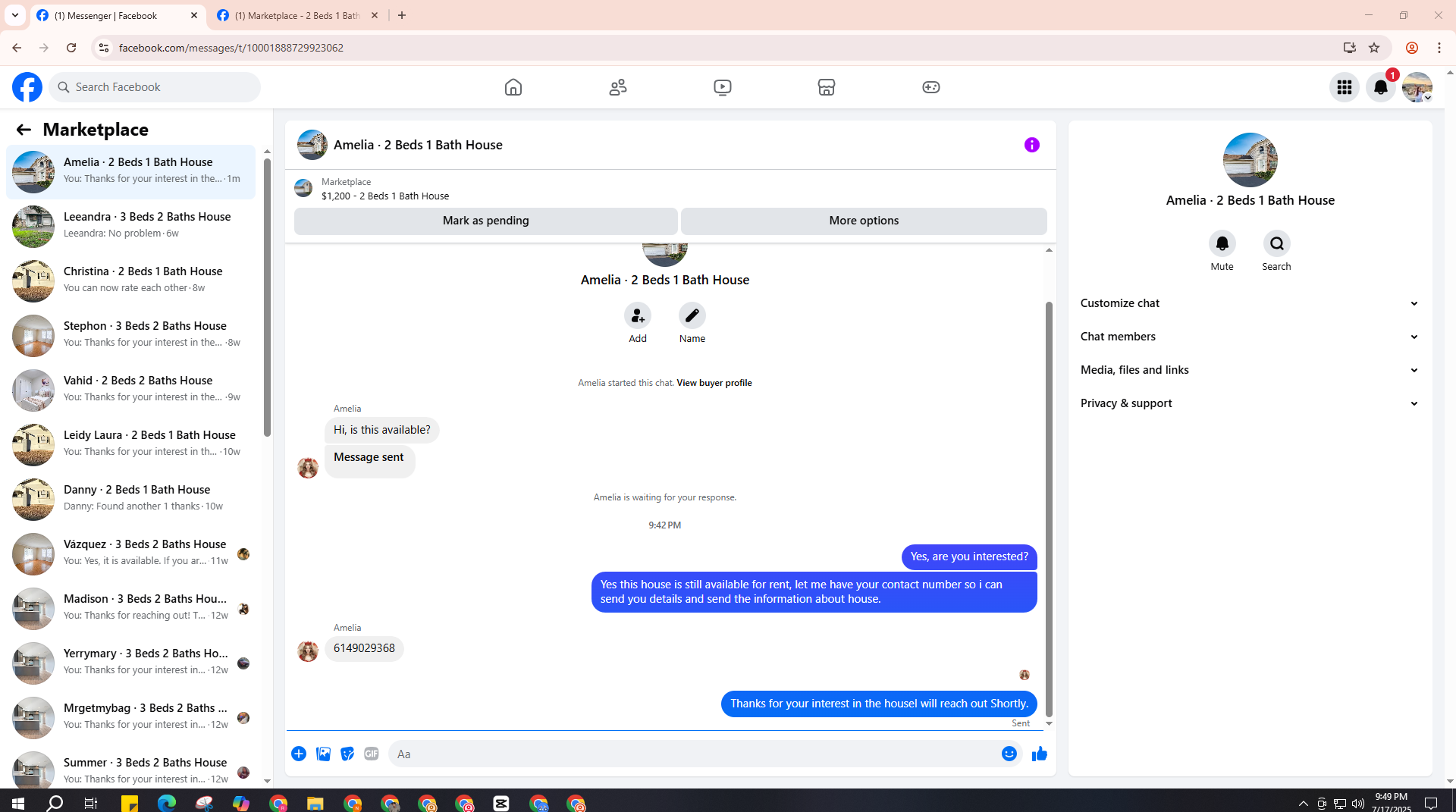
Task: Choose a sticker
Action: click(347, 754)
